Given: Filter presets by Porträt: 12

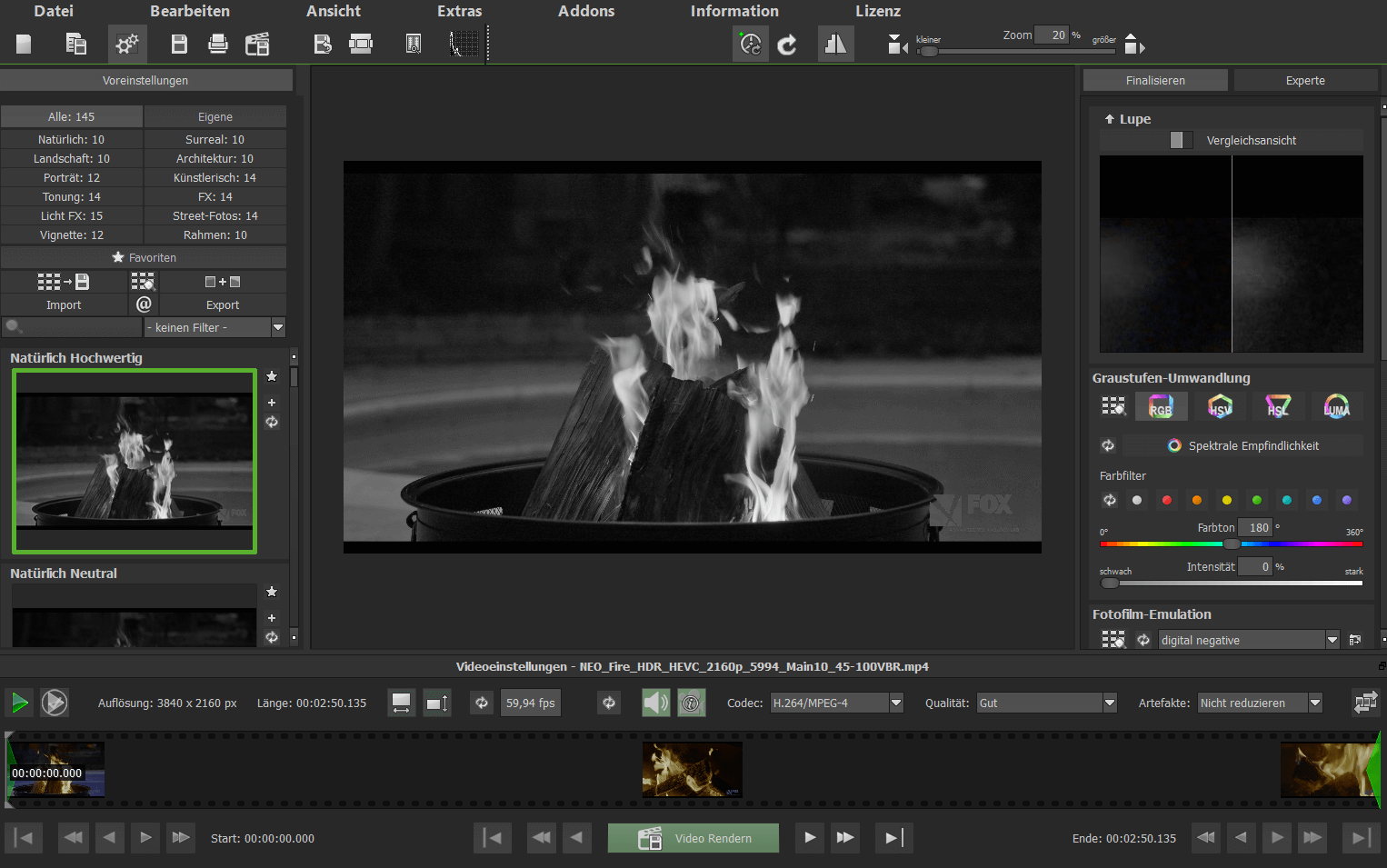Looking at the screenshot, I should coord(72,177).
